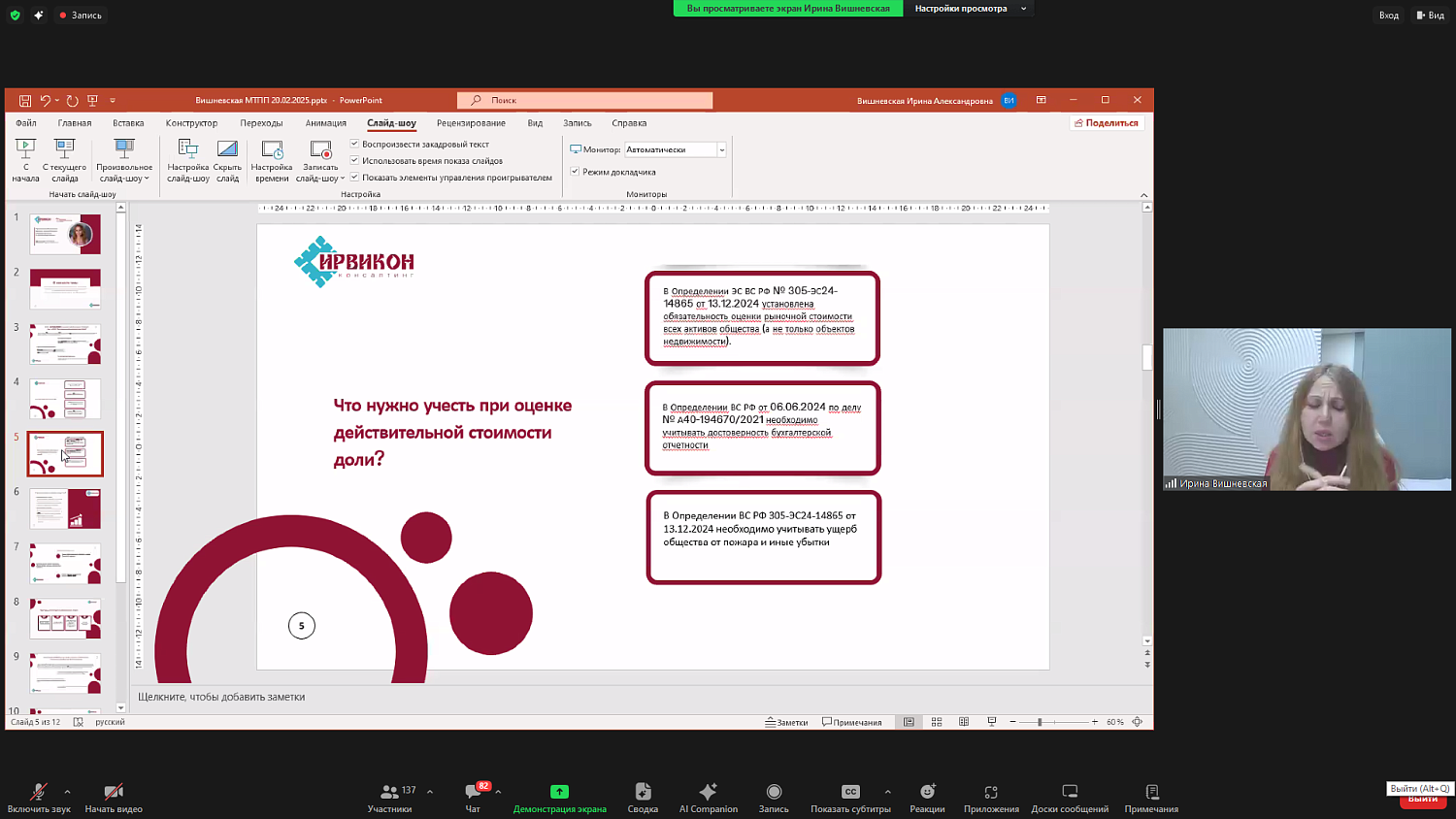Click the Notes button in the status bar

tap(786, 722)
